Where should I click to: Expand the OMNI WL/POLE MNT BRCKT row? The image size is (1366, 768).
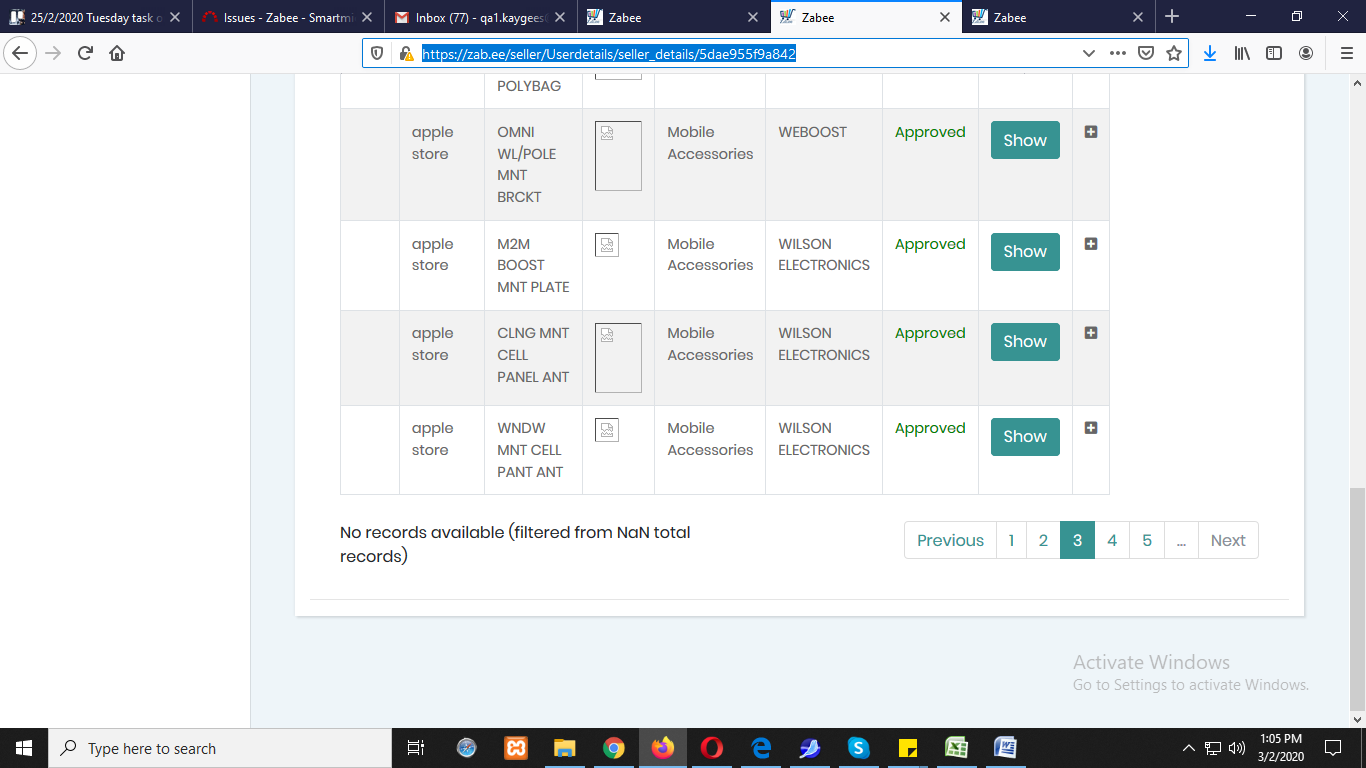click(x=1091, y=131)
